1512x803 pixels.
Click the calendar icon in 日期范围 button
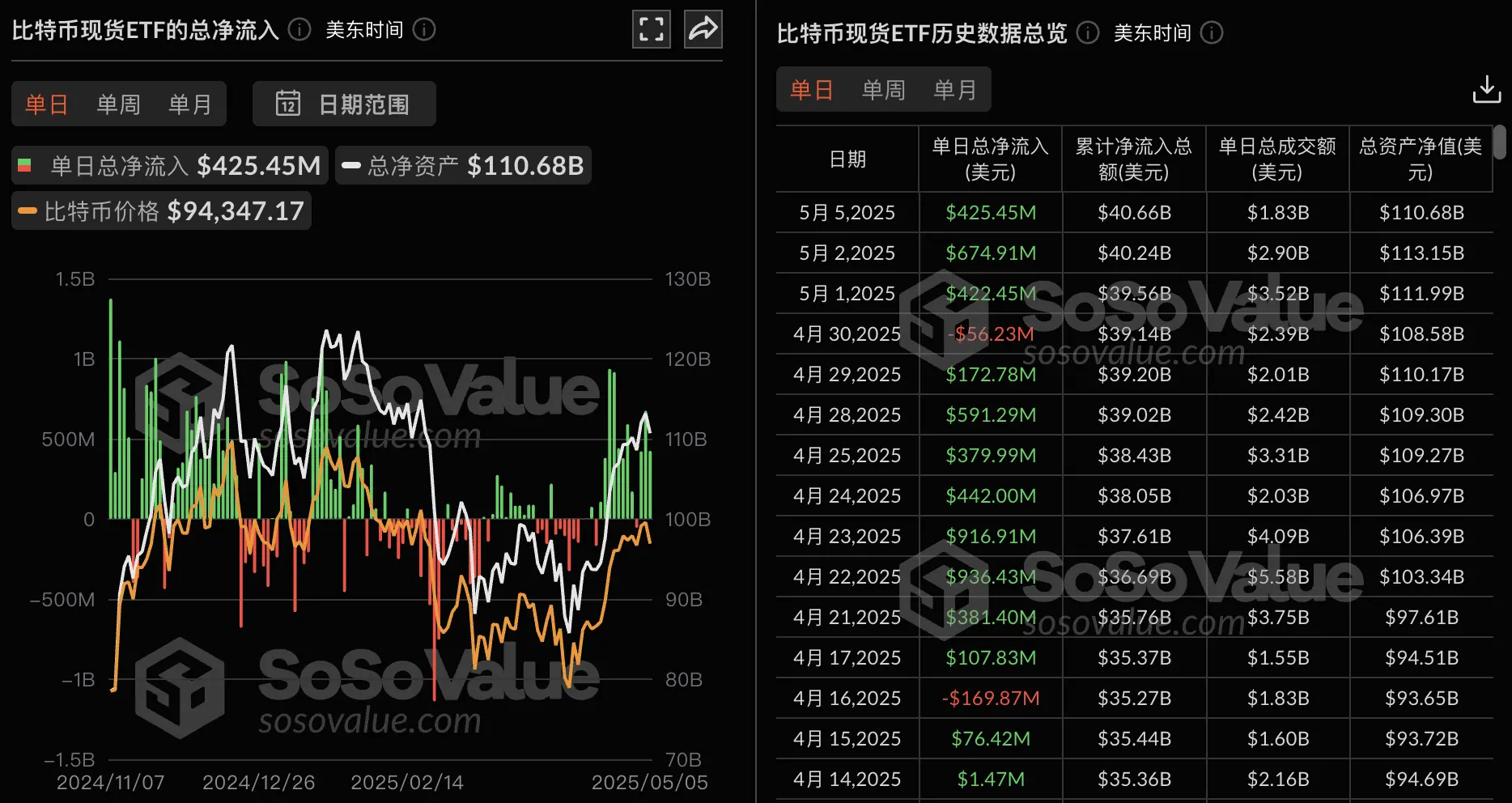click(288, 104)
